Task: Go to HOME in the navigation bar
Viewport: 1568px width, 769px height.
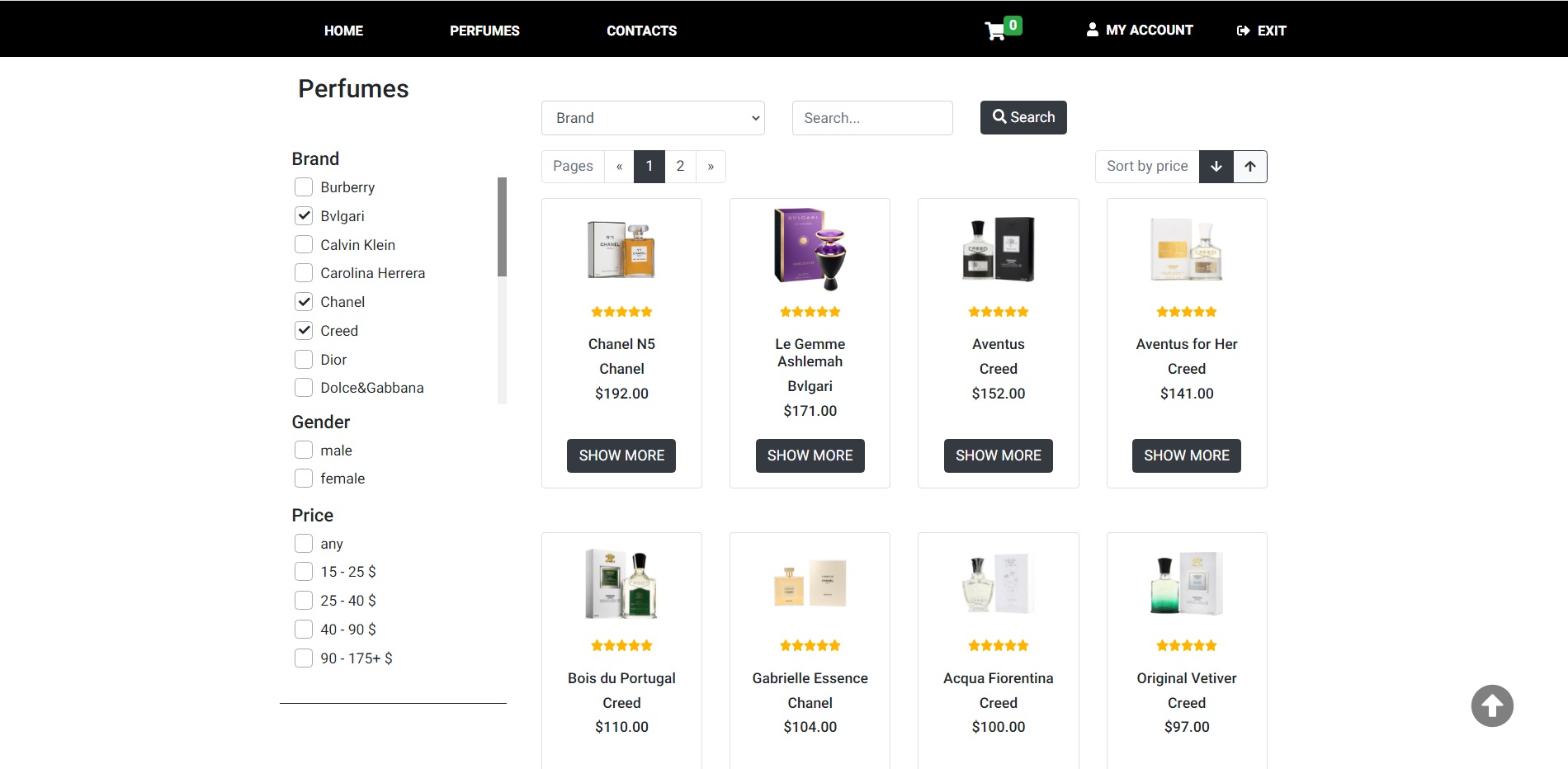Action: pos(343,31)
